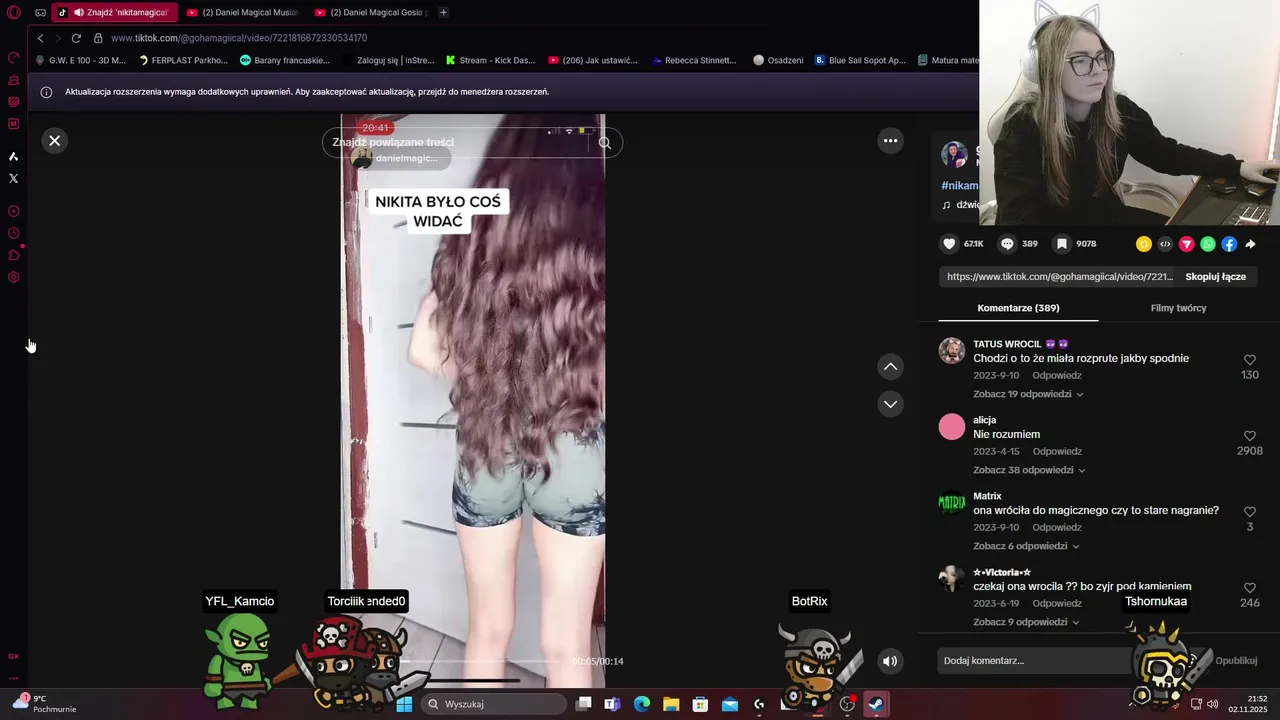Viewport: 1280px width, 720px height.
Task: Open more share options arrow
Action: point(1250,244)
